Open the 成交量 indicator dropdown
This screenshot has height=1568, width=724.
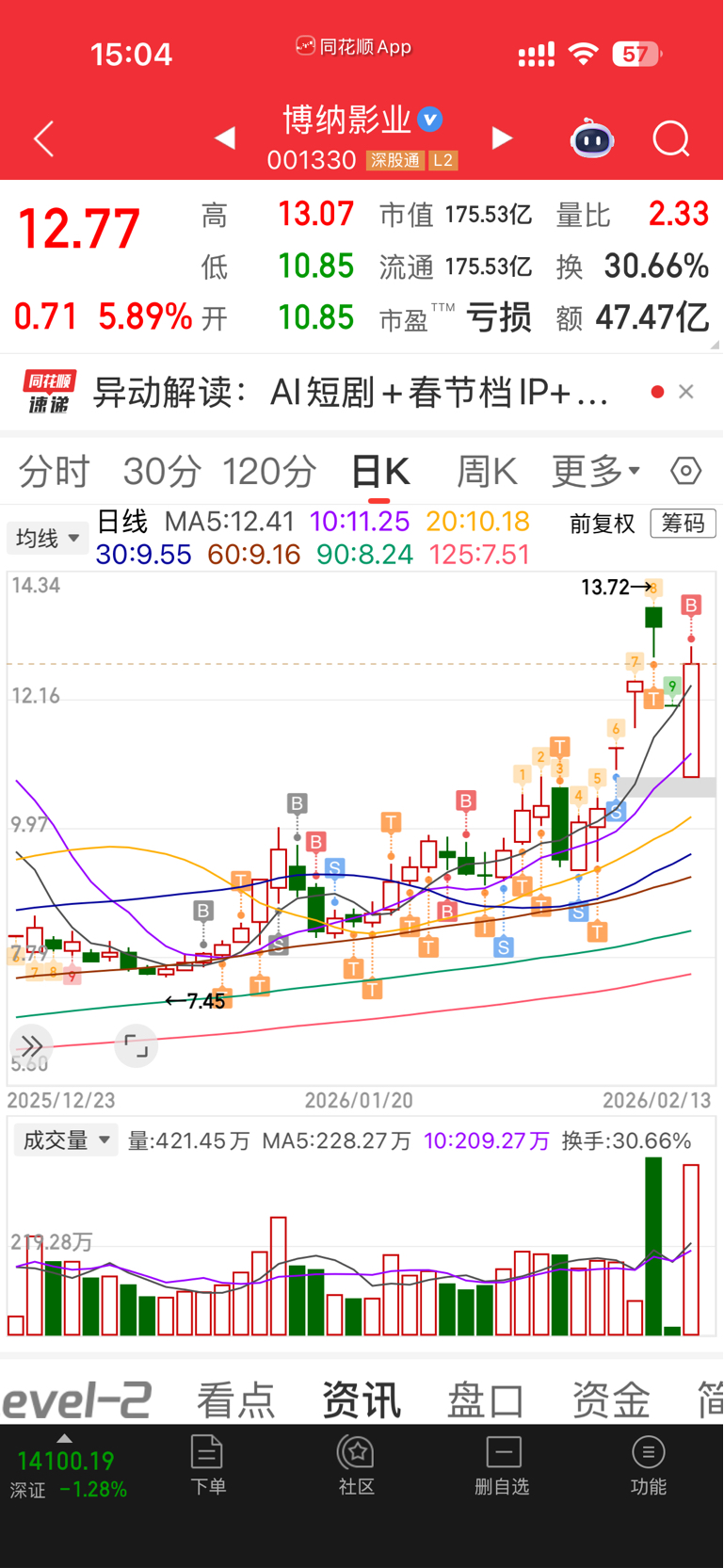[x=65, y=1140]
